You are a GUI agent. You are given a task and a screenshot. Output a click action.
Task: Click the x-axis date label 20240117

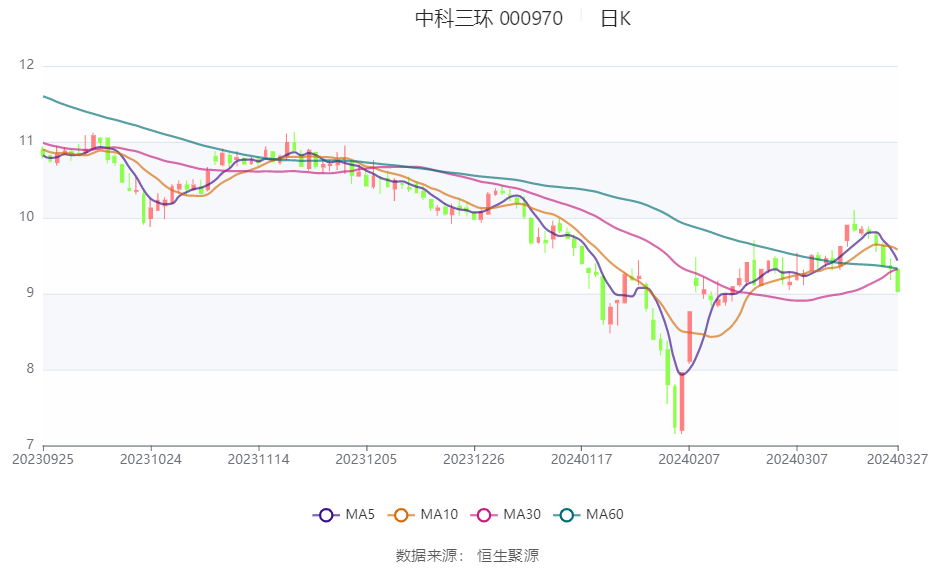581,460
